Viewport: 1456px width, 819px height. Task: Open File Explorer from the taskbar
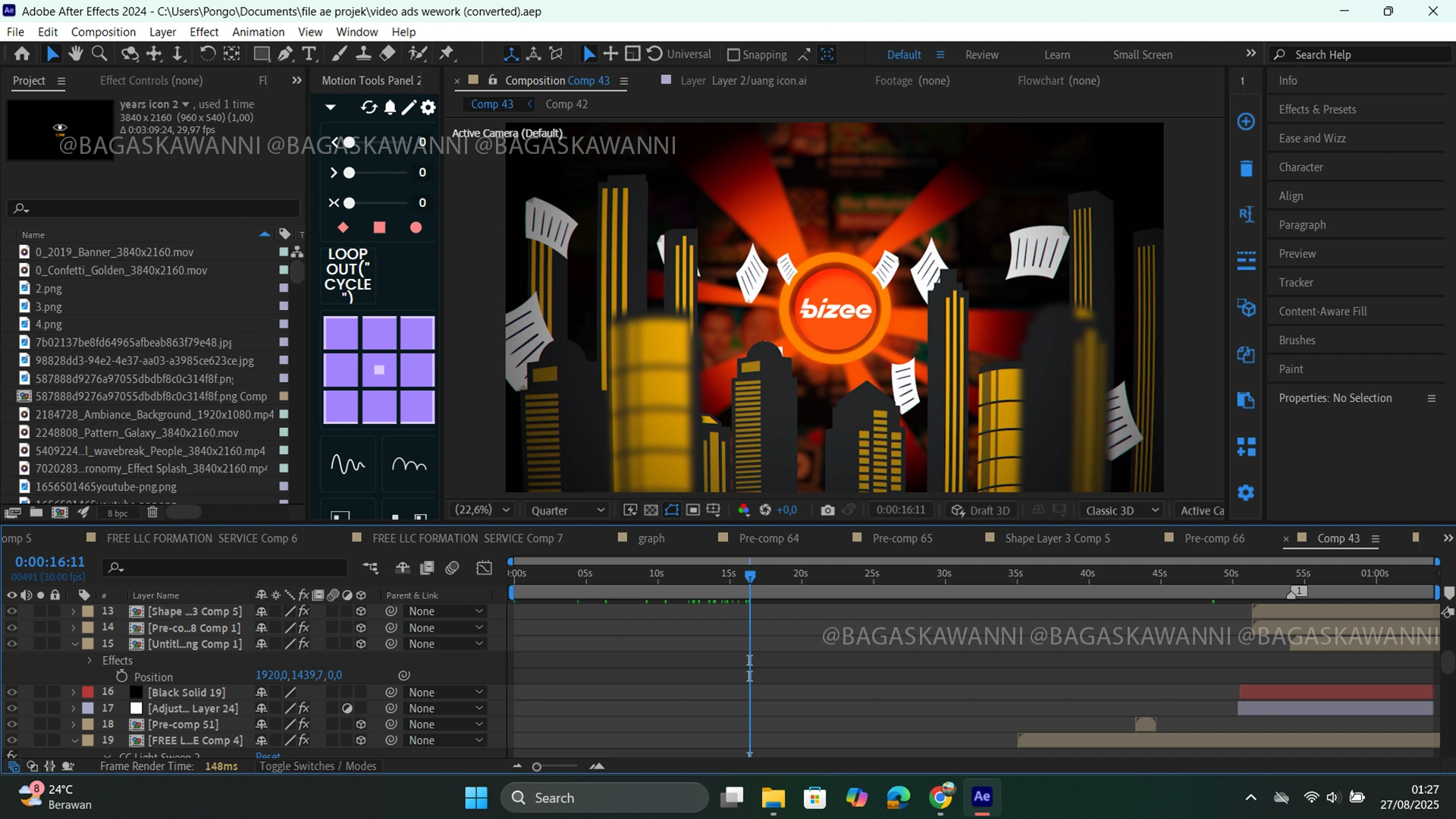point(773,797)
